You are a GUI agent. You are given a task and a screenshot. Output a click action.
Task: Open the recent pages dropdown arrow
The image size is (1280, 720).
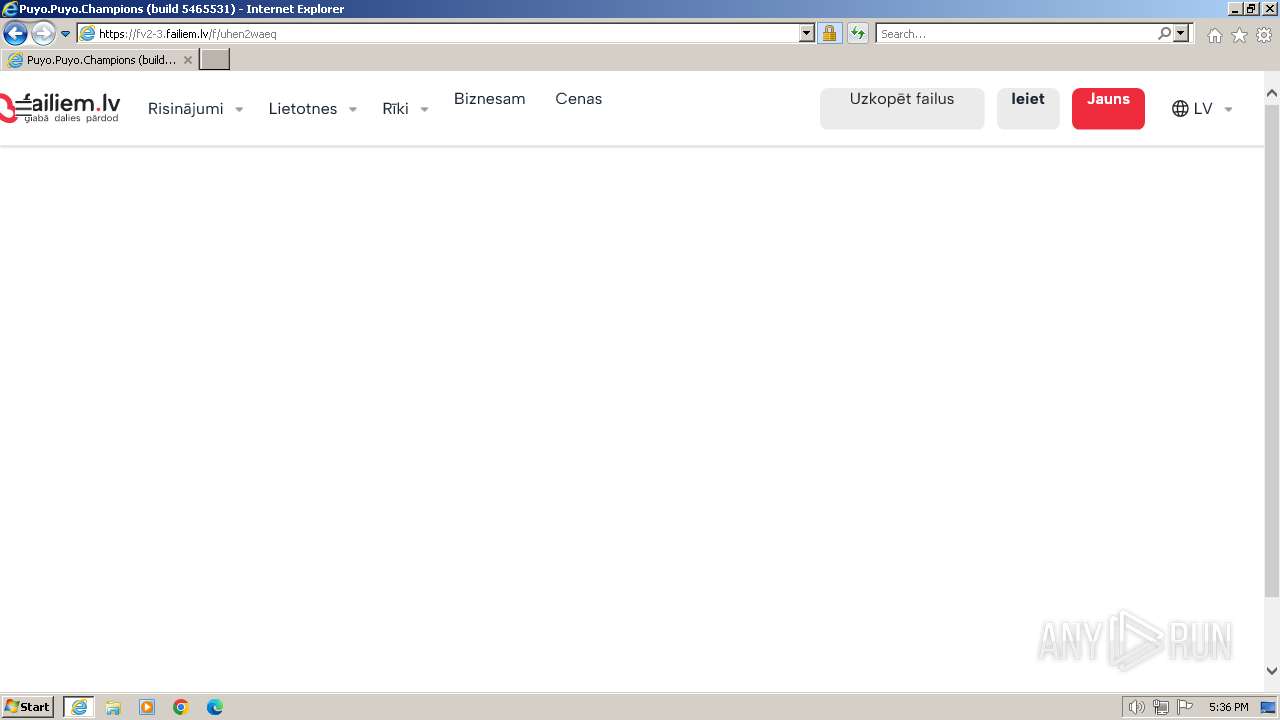(x=66, y=34)
